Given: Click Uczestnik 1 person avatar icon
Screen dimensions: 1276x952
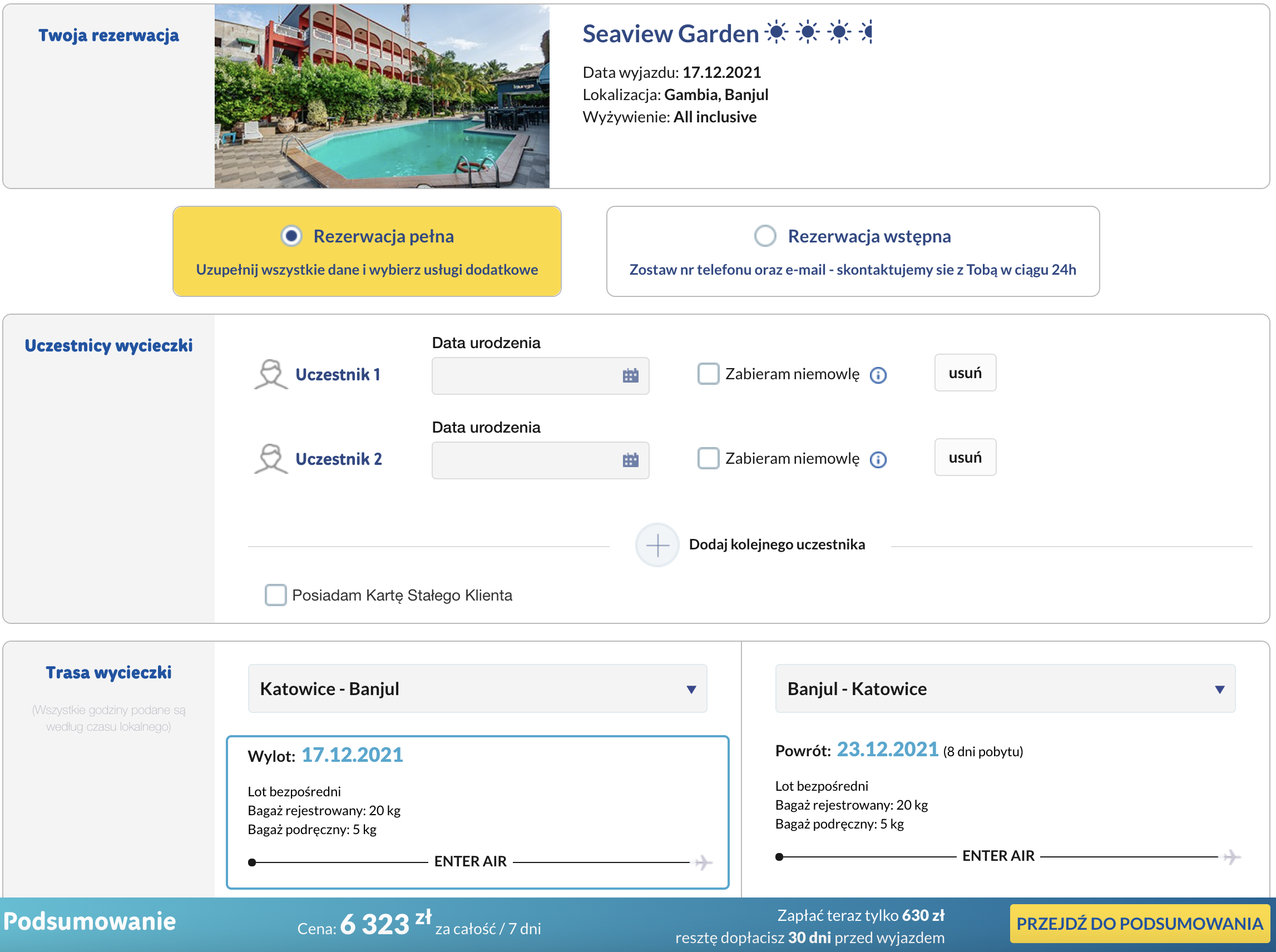Looking at the screenshot, I should tap(270, 375).
